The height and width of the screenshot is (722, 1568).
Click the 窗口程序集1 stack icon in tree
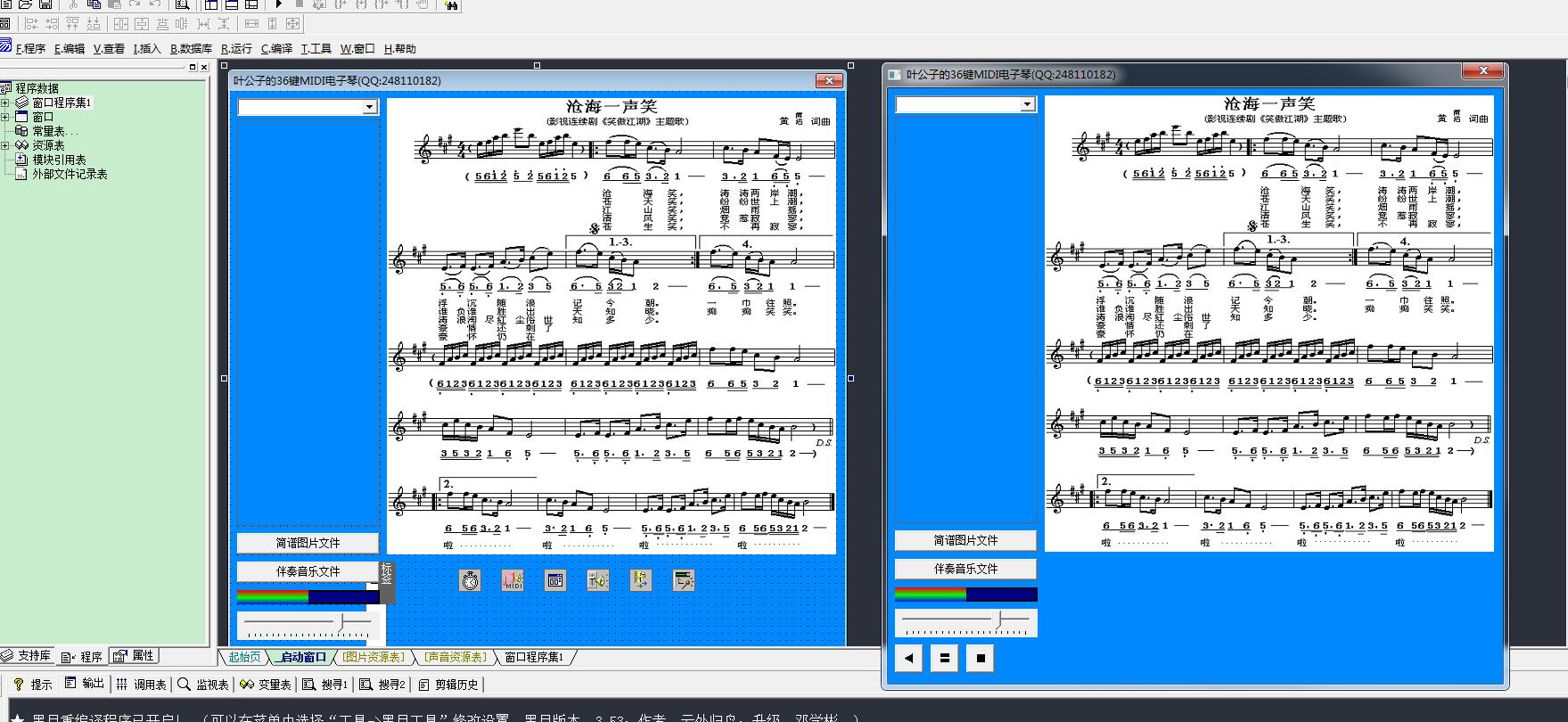[x=22, y=103]
